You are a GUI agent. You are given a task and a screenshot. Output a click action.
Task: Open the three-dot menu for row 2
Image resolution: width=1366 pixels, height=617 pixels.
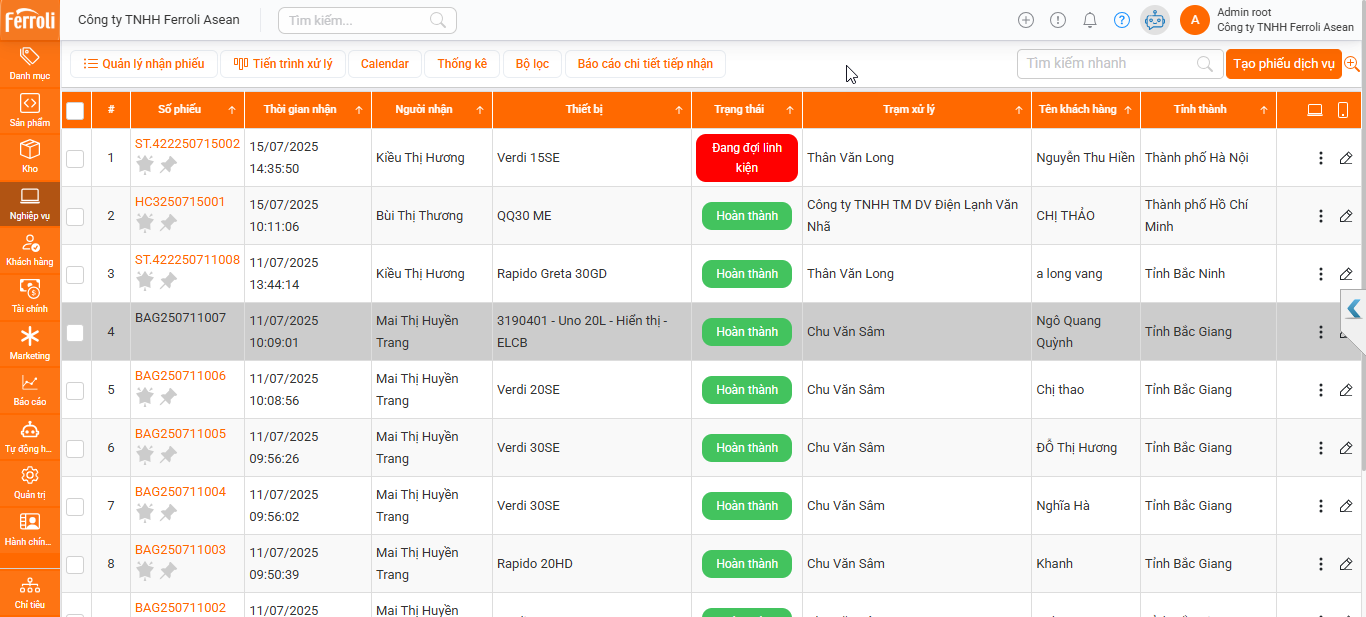coord(1320,216)
